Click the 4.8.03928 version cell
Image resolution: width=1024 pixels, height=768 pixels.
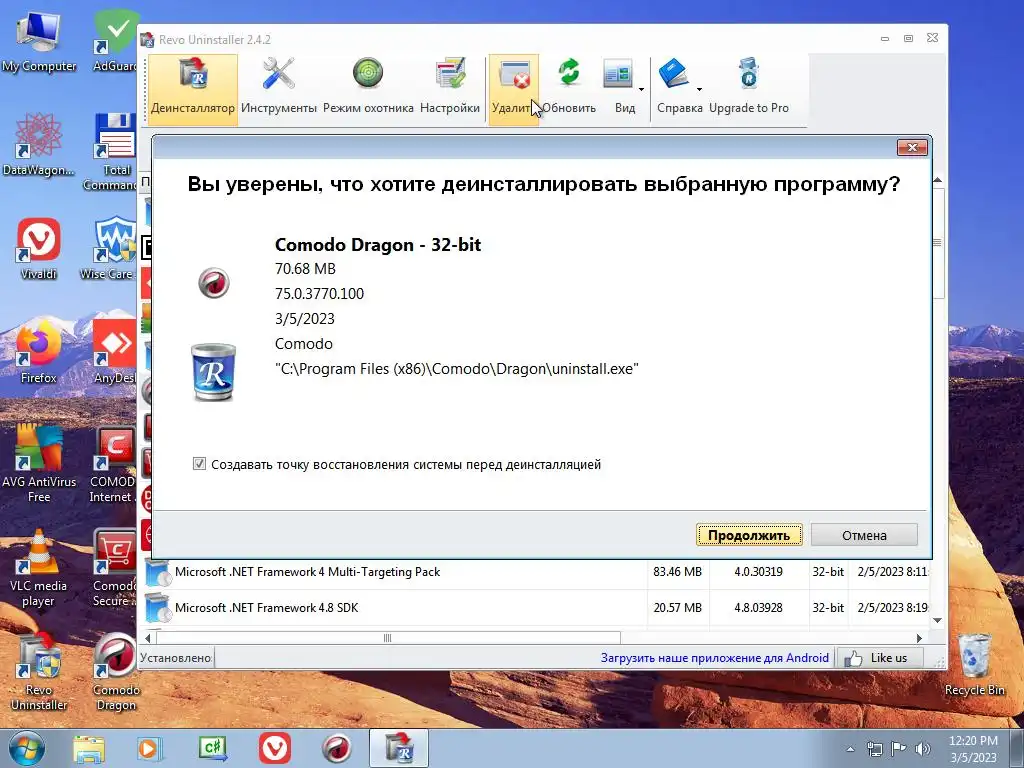(758, 607)
